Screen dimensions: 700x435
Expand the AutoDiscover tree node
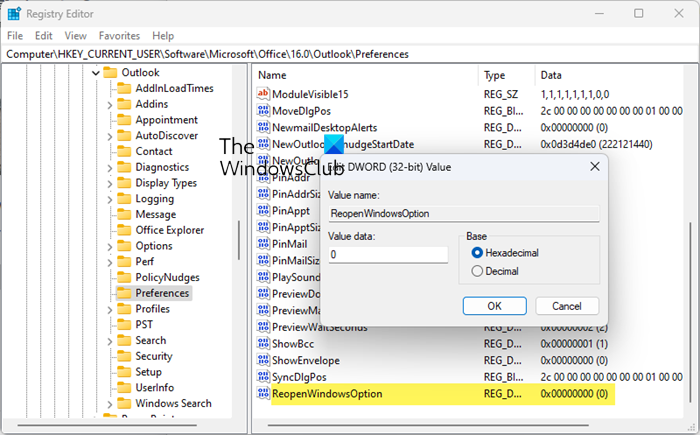pyautogui.click(x=110, y=136)
